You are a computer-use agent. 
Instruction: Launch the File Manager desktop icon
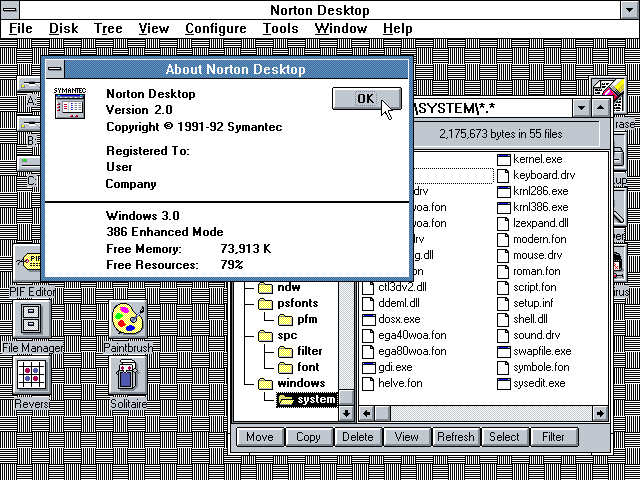point(32,318)
